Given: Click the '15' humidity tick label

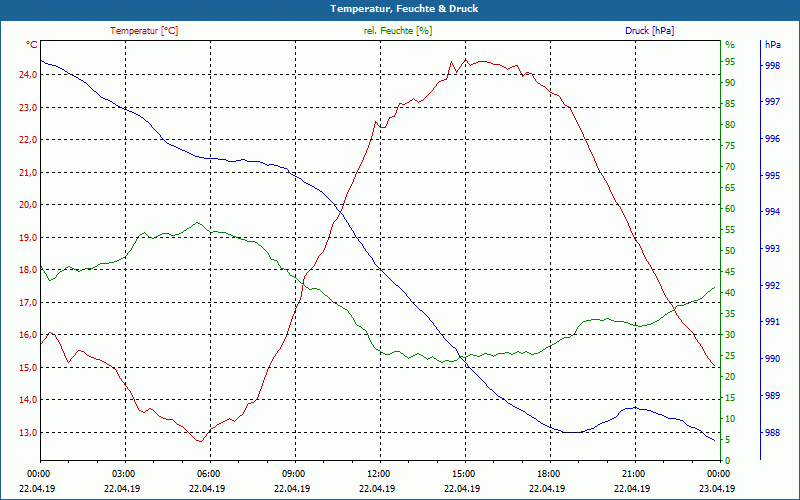Looking at the screenshot, I should pyautogui.click(x=730, y=398).
